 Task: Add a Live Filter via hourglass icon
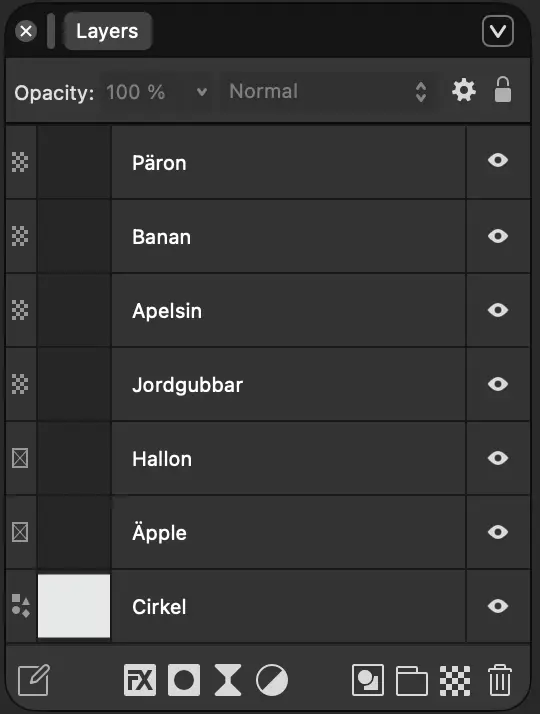tap(228, 680)
